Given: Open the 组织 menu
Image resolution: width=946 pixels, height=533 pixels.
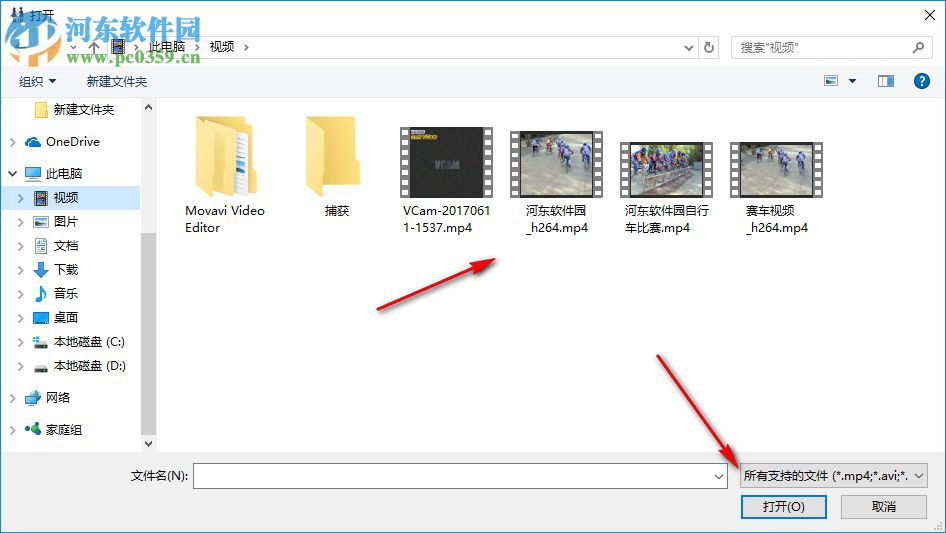Looking at the screenshot, I should click(37, 81).
